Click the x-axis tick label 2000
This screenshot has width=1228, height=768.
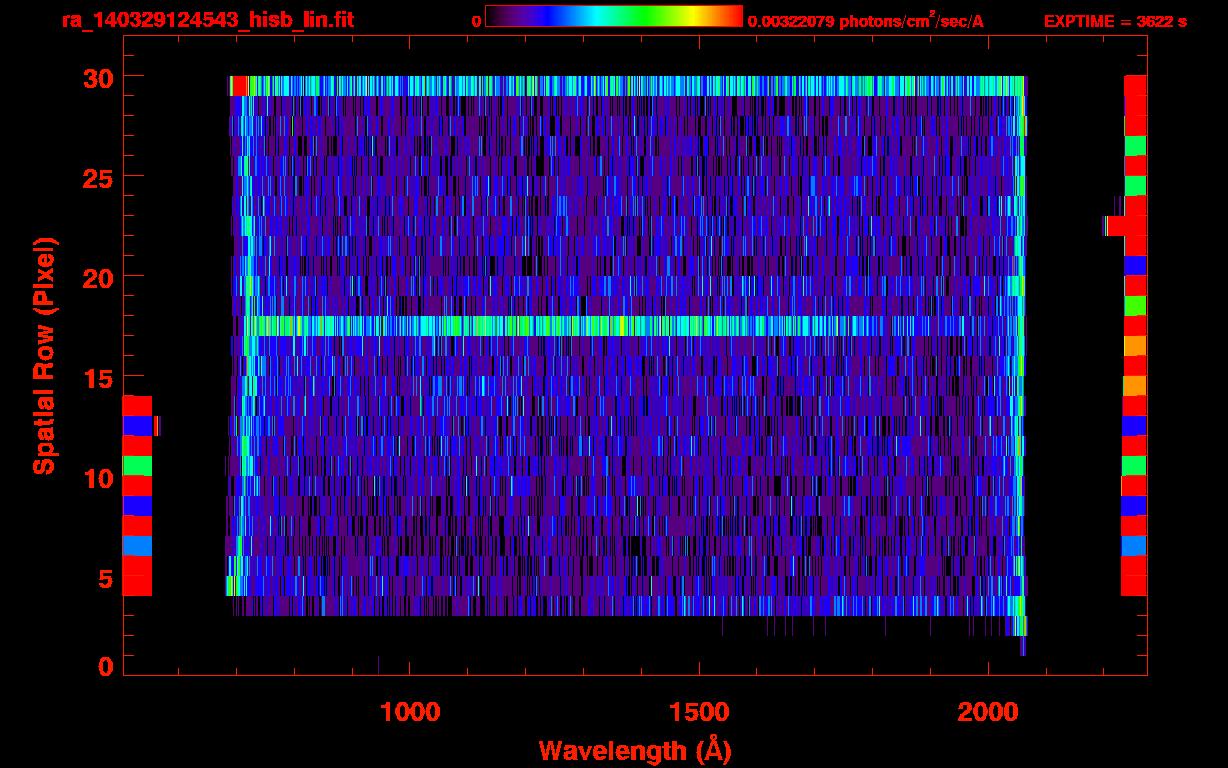988,712
